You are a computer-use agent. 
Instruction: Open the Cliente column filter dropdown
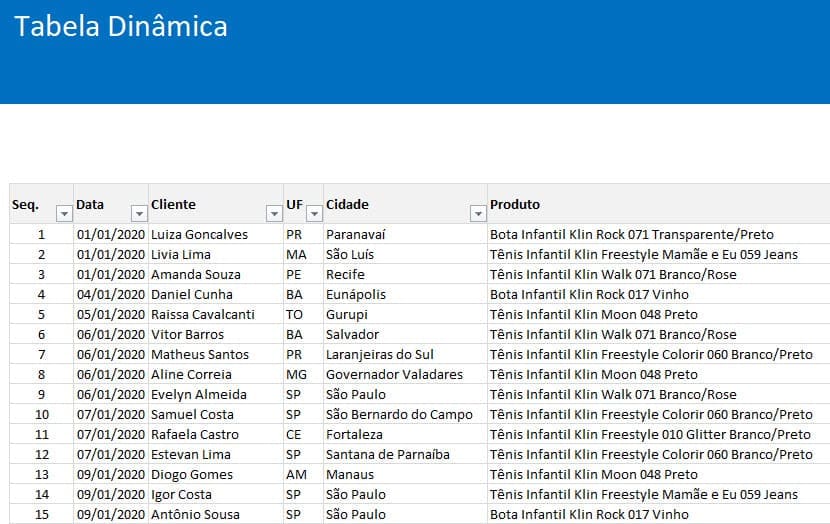[274, 213]
